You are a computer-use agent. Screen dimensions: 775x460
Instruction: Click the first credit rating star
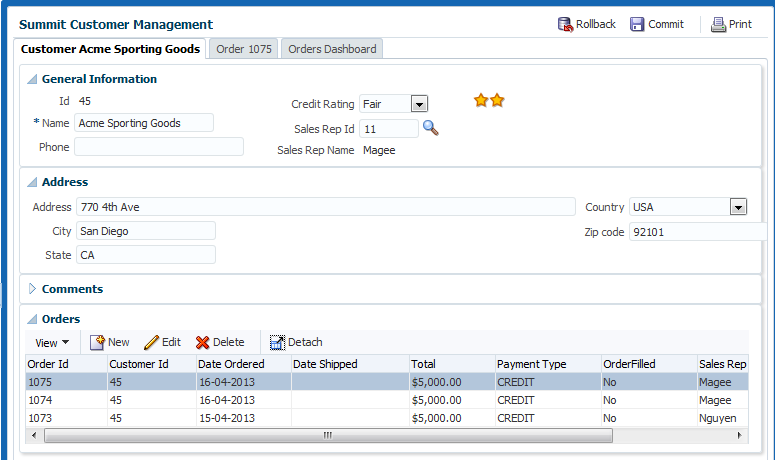(x=481, y=100)
